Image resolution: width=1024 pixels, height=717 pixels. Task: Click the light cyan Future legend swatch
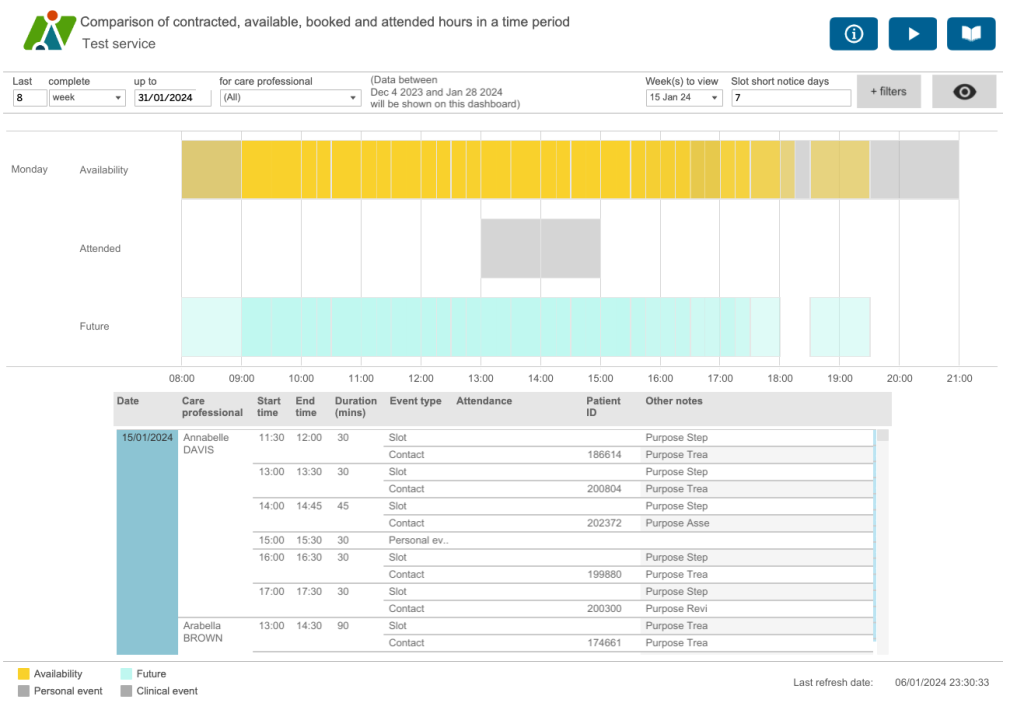[126, 674]
